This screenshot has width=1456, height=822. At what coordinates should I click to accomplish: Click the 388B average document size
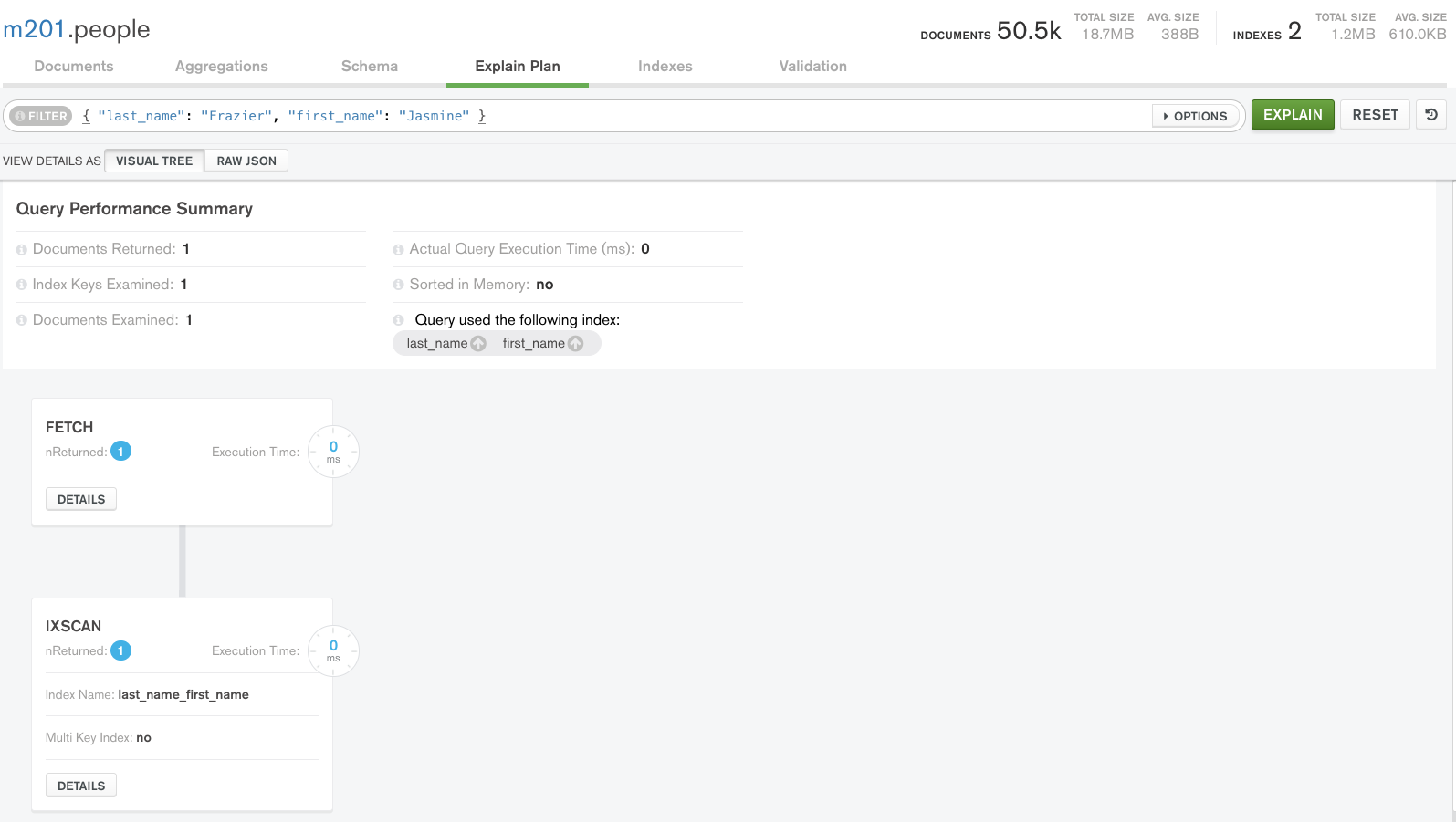(x=1179, y=35)
